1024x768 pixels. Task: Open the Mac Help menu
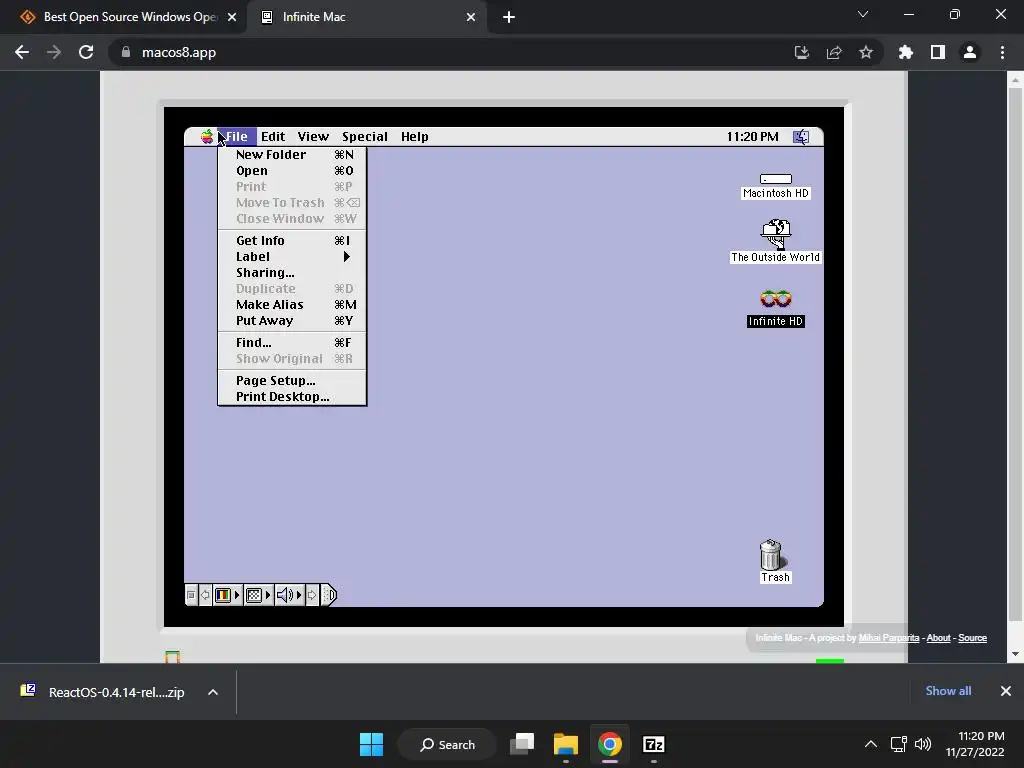(x=415, y=136)
